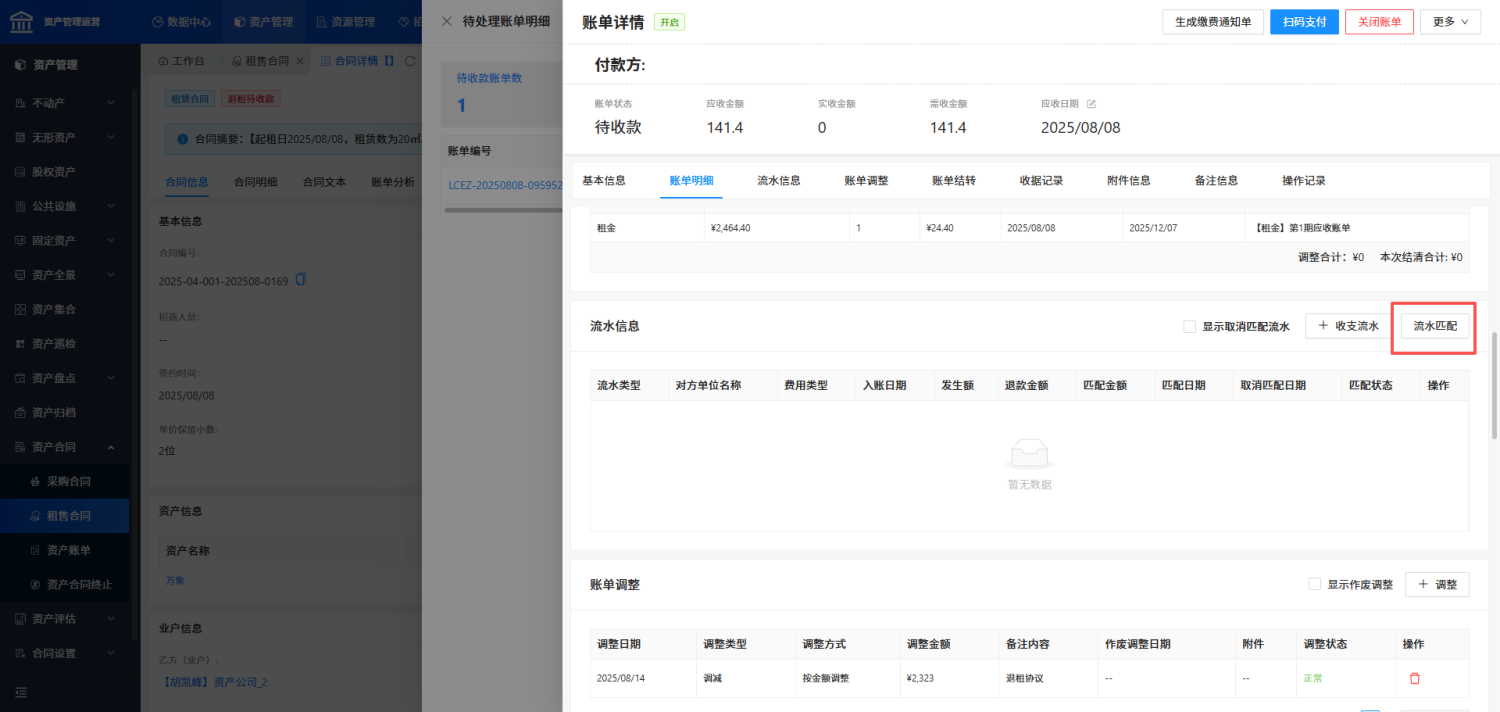Image resolution: width=1500 pixels, height=712 pixels.
Task: Edit the 应收日期 with the pencil icon
Action: pyautogui.click(x=1092, y=103)
